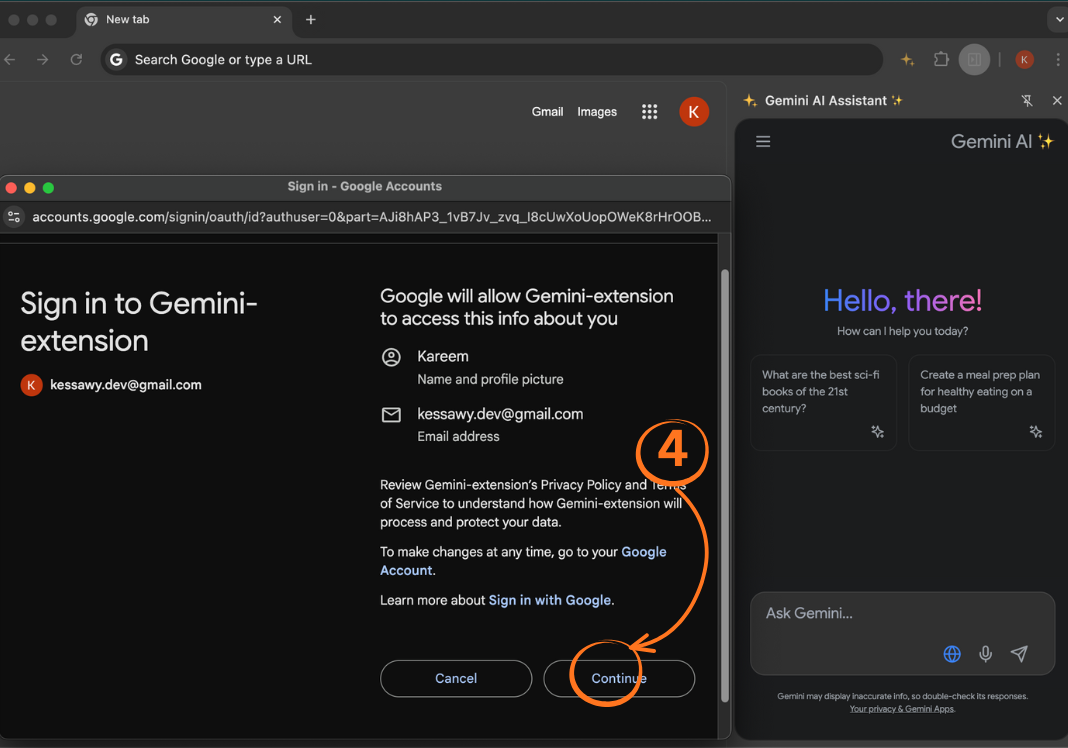Screen dimensions: 1068x748
Task: Click the Cancel button
Action: (x=456, y=679)
